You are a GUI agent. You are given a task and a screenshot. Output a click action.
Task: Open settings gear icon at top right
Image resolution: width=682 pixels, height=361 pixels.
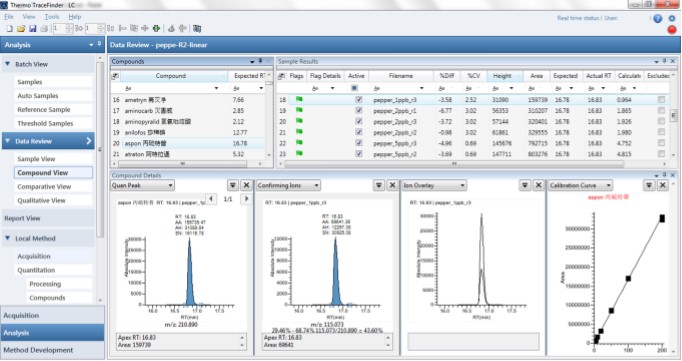(672, 18)
